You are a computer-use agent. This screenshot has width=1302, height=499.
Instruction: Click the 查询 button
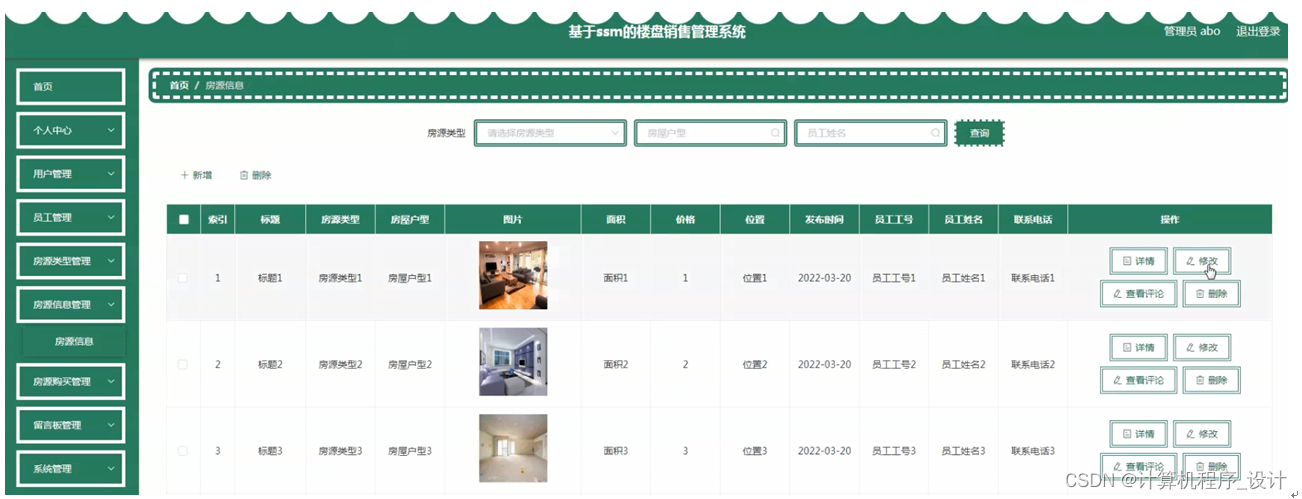[979, 133]
